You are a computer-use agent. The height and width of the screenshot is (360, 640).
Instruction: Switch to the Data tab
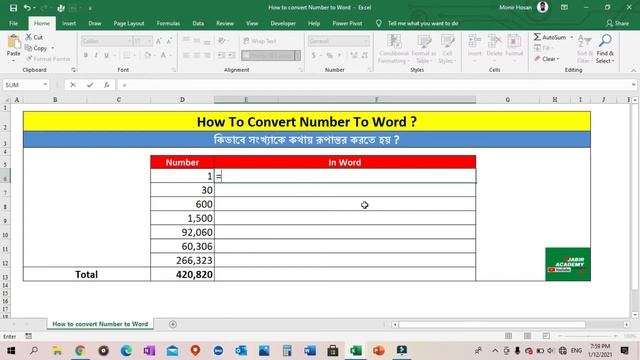click(198, 23)
